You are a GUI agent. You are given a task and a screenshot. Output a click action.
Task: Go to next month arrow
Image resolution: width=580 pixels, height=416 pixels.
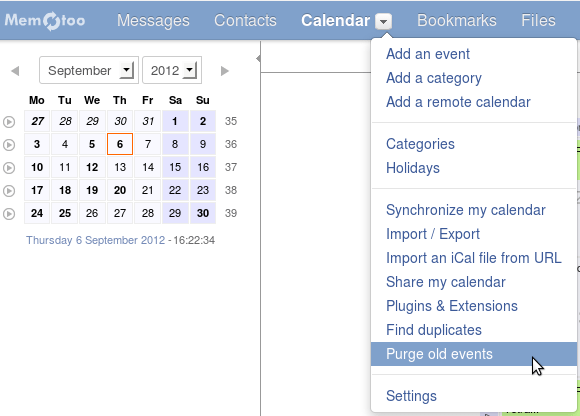(225, 71)
